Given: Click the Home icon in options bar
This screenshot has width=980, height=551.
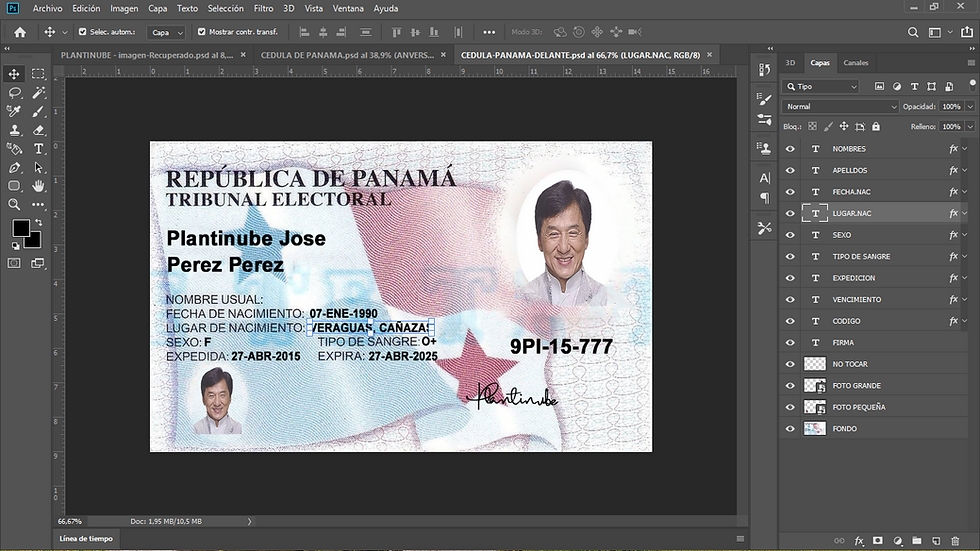Looking at the screenshot, I should tap(20, 32).
